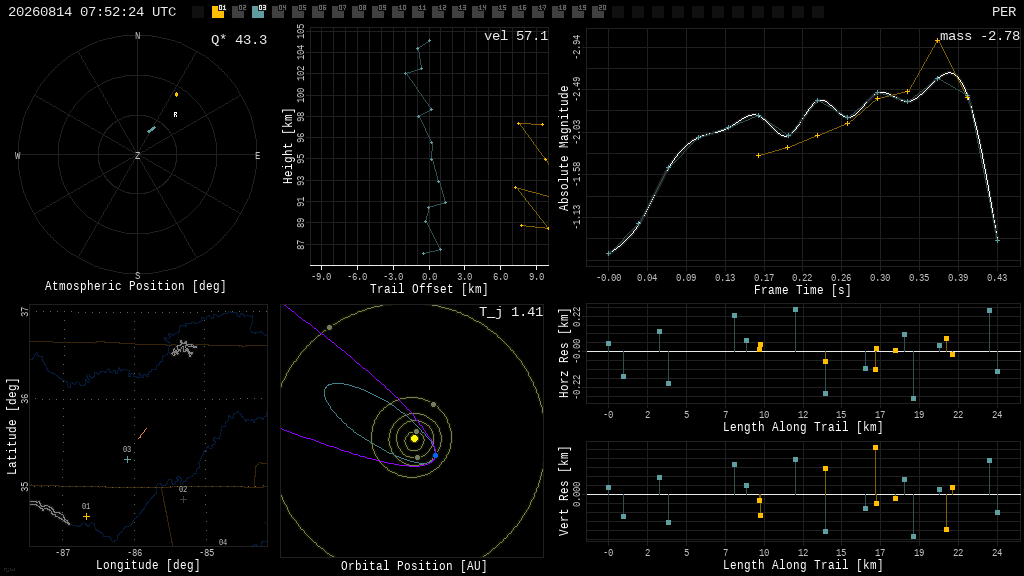This screenshot has height=576, width=1024.
Task: Click the yellow Sun marker in orbit plot
Action: 414,439
